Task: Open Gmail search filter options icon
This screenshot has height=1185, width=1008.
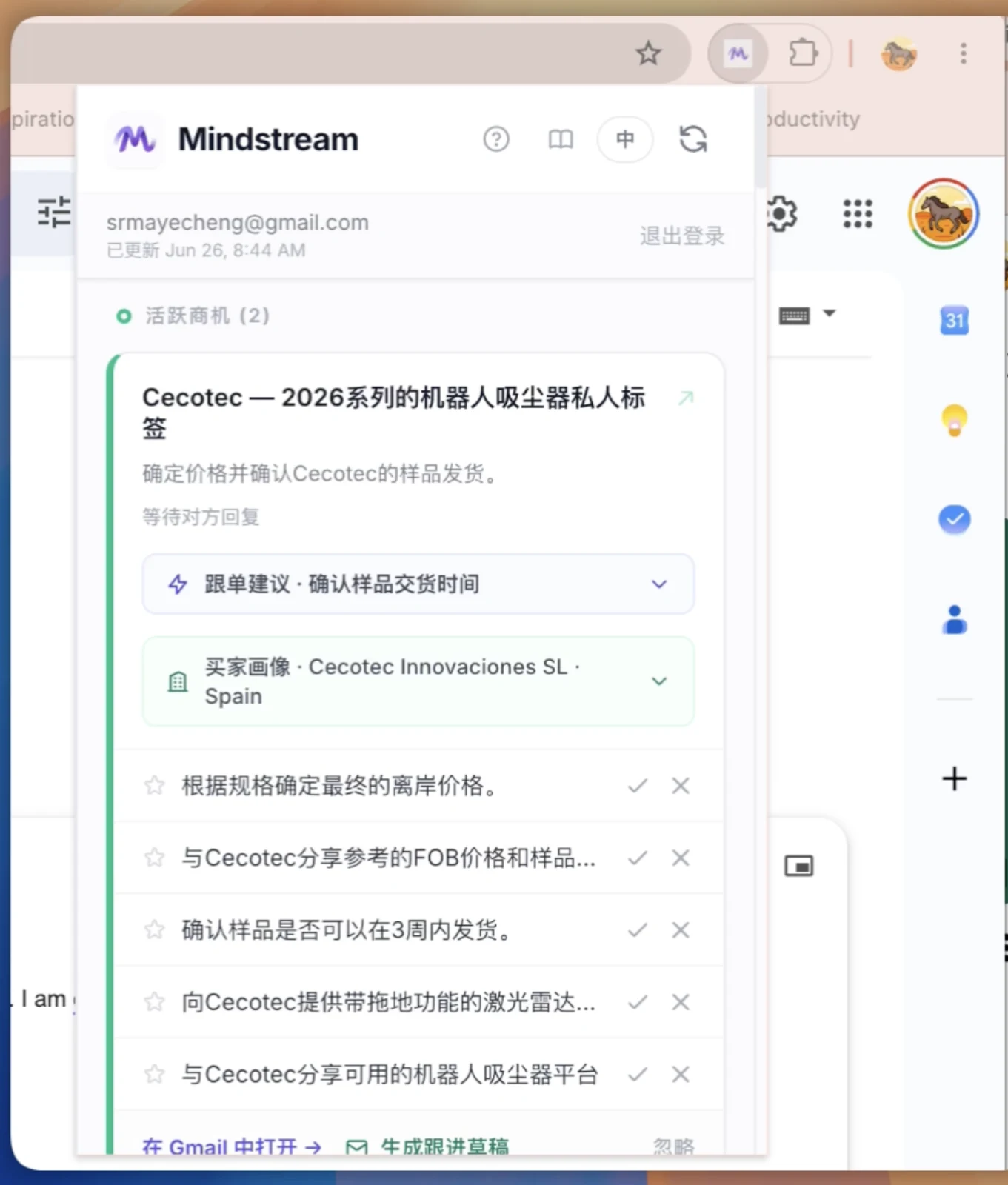Action: coord(54,213)
